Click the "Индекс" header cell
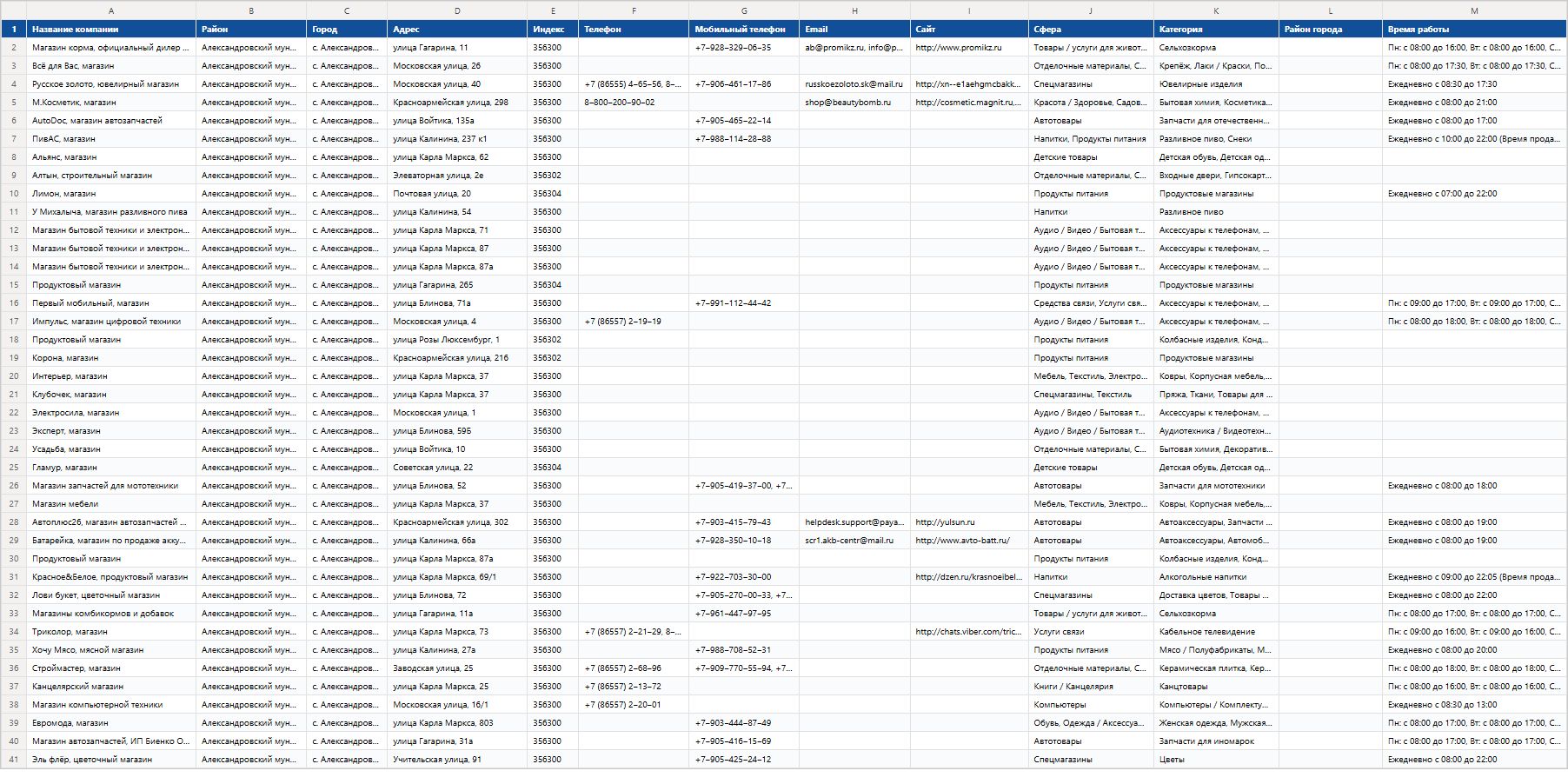The image size is (1568, 784). coord(553,30)
